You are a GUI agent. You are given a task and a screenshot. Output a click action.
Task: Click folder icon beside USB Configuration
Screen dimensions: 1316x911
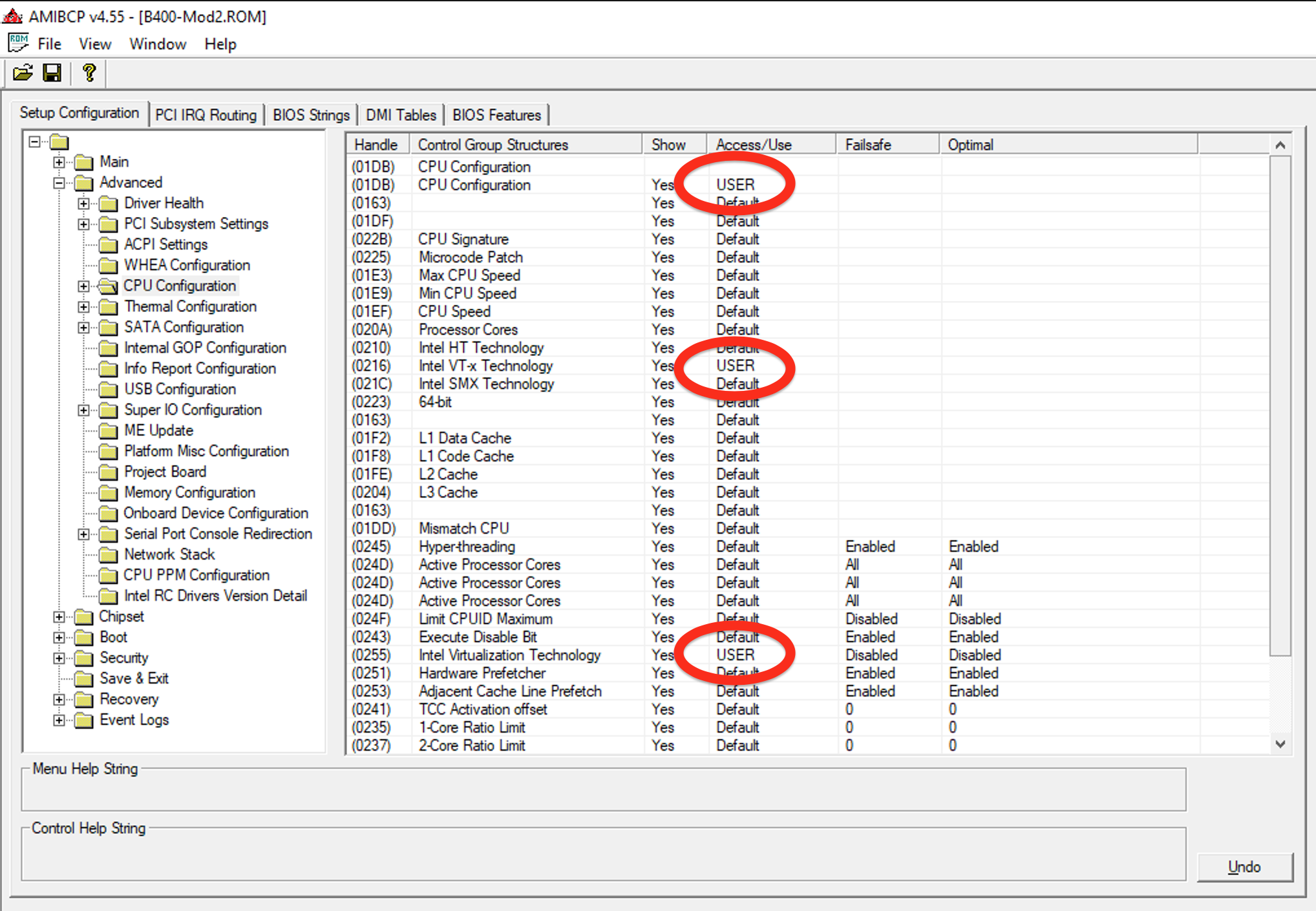(x=109, y=390)
